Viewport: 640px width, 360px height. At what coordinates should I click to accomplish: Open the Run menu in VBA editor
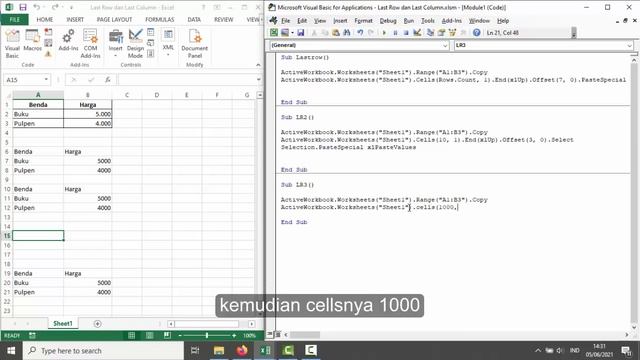click(x=409, y=21)
